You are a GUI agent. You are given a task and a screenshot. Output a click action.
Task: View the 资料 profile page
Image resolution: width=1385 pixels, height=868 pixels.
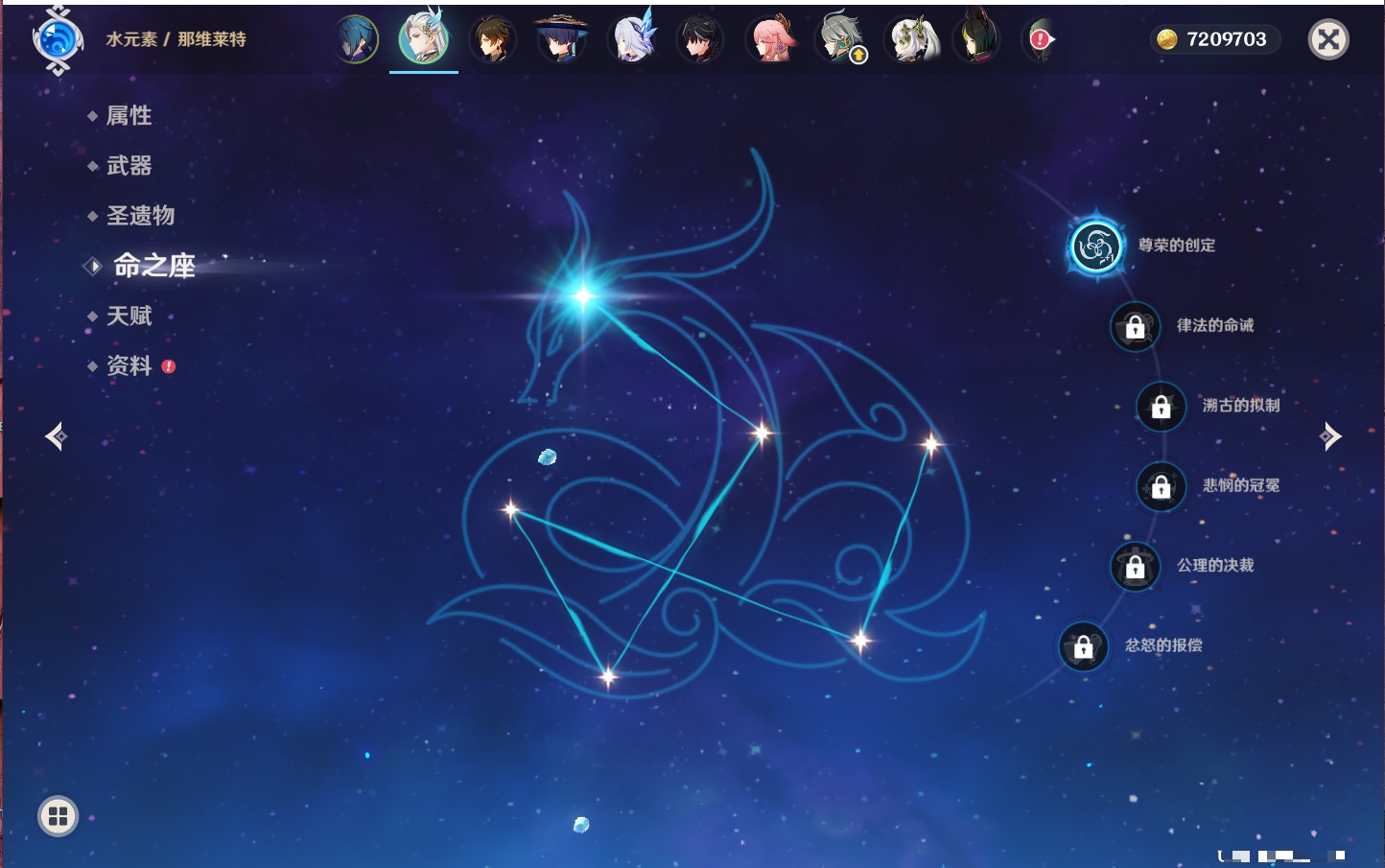tap(129, 365)
